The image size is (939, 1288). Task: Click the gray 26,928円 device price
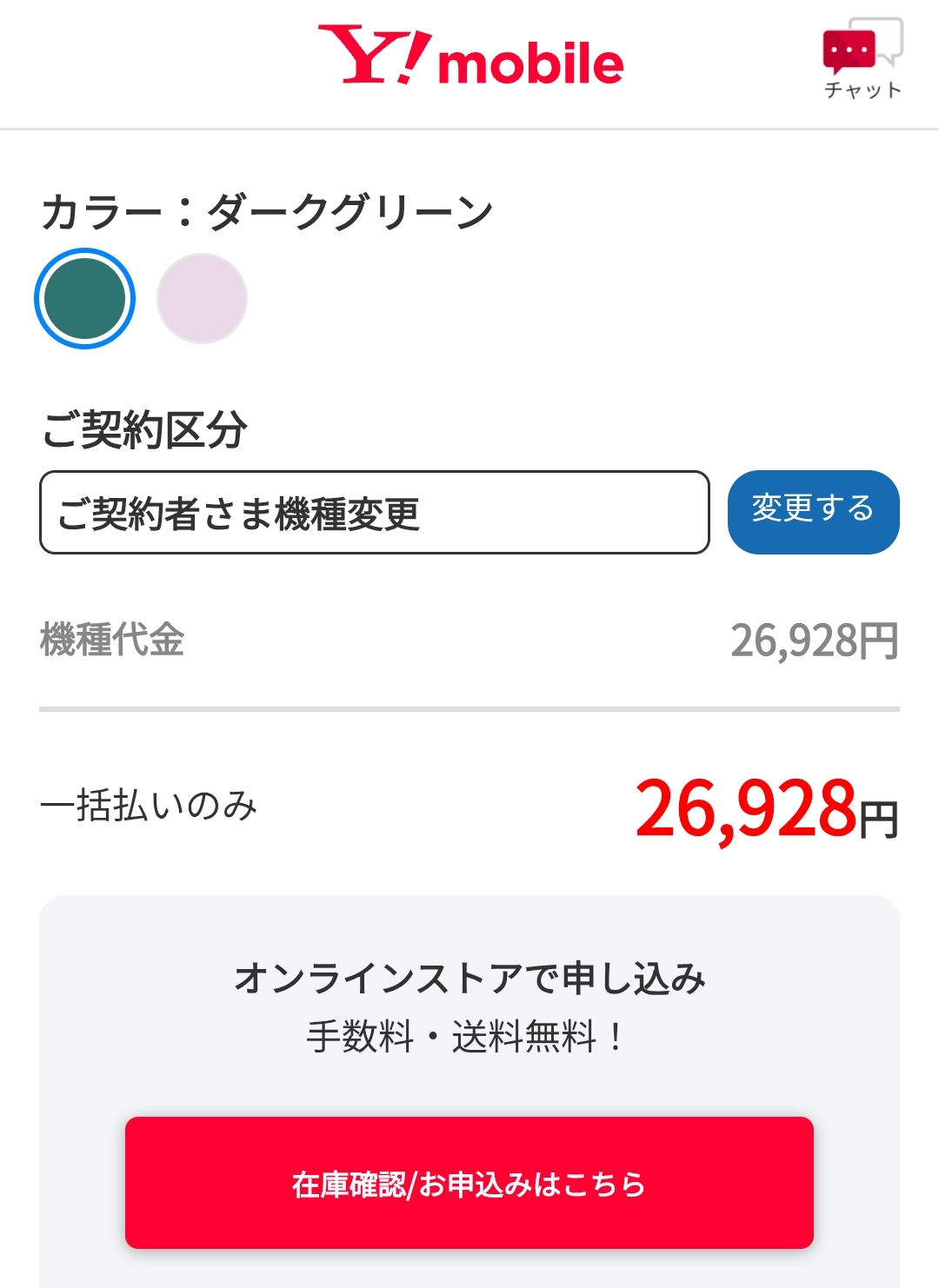(814, 641)
